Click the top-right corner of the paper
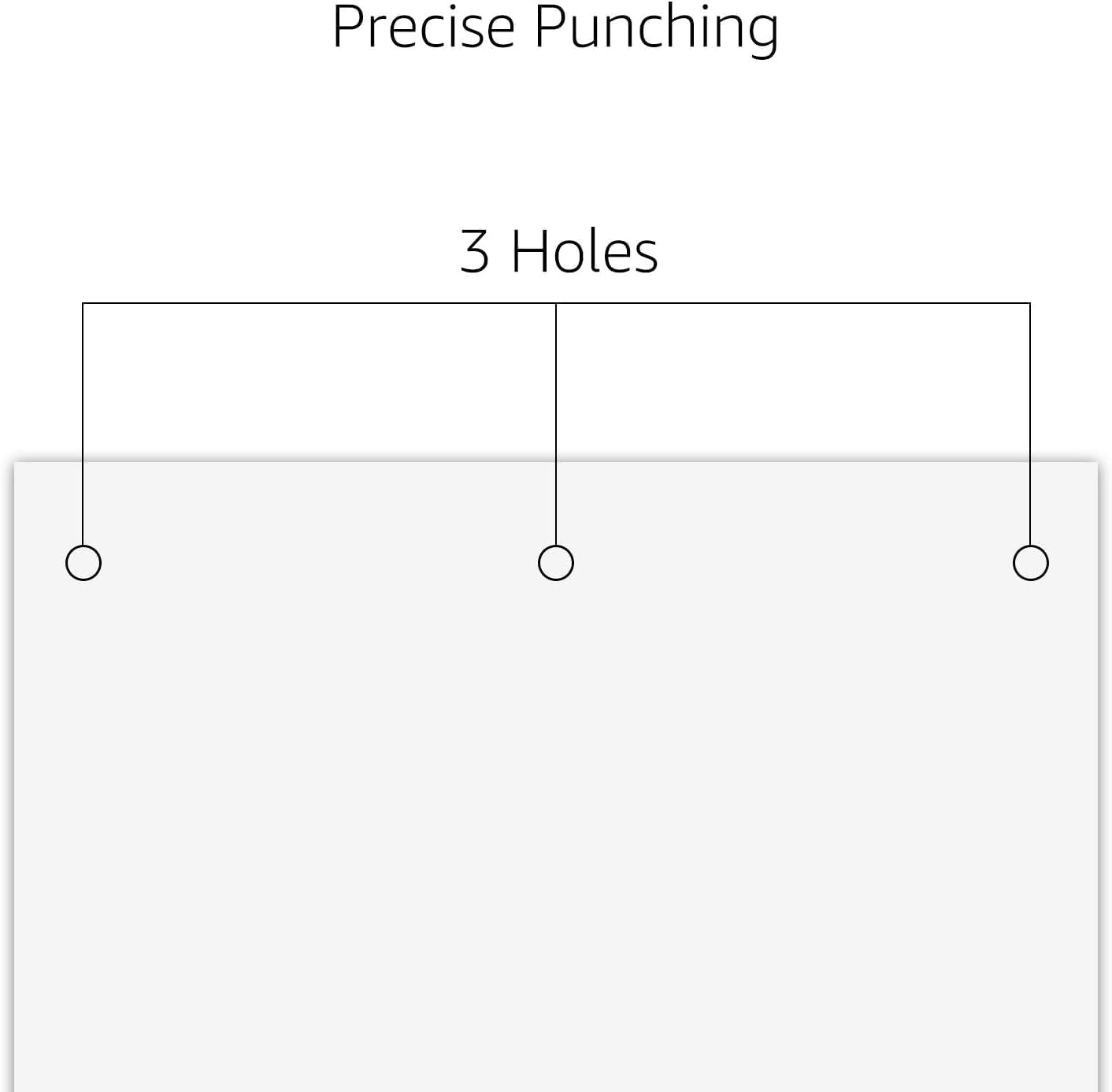 [1096, 464]
